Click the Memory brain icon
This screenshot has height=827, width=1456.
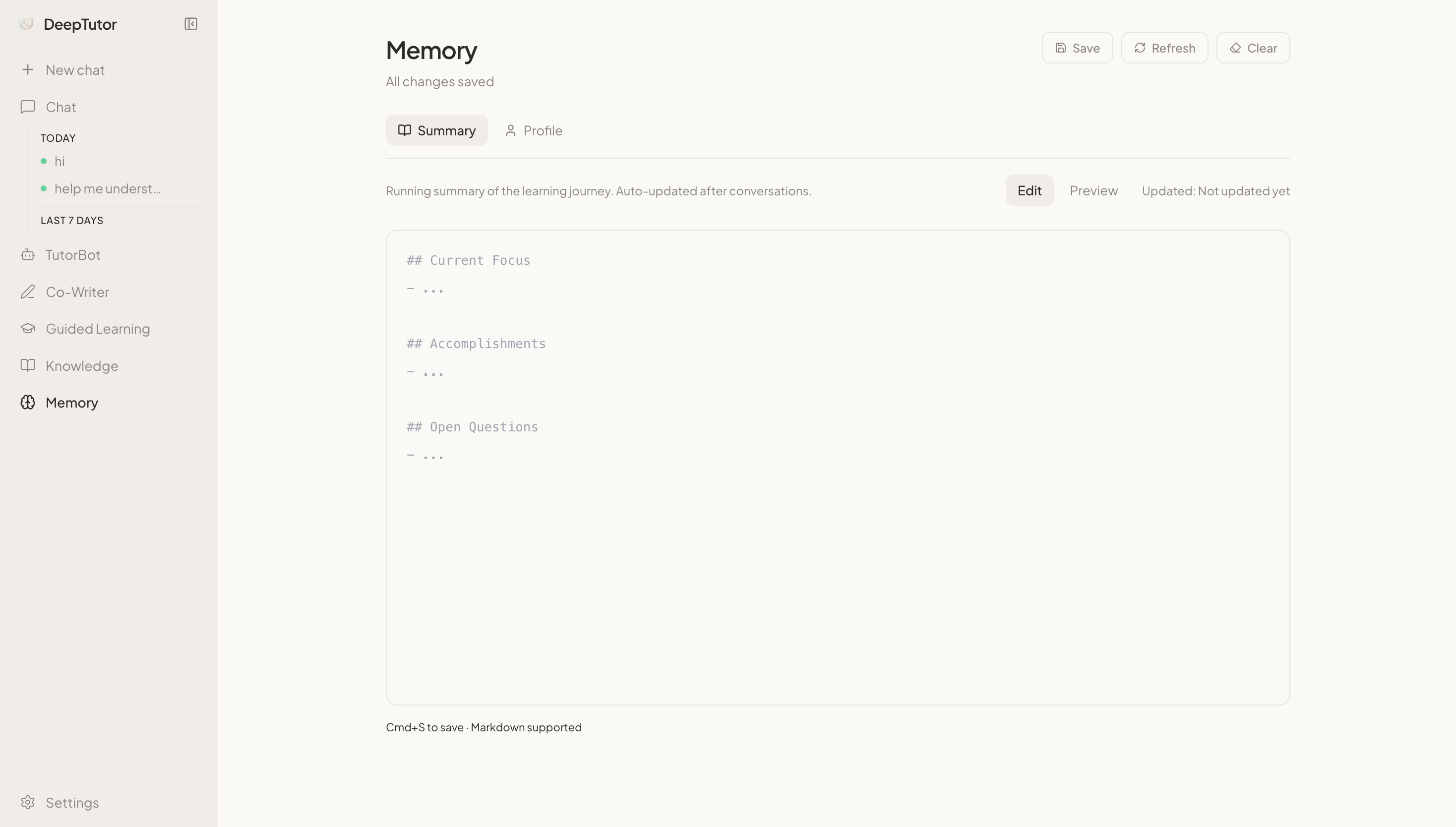pos(28,402)
